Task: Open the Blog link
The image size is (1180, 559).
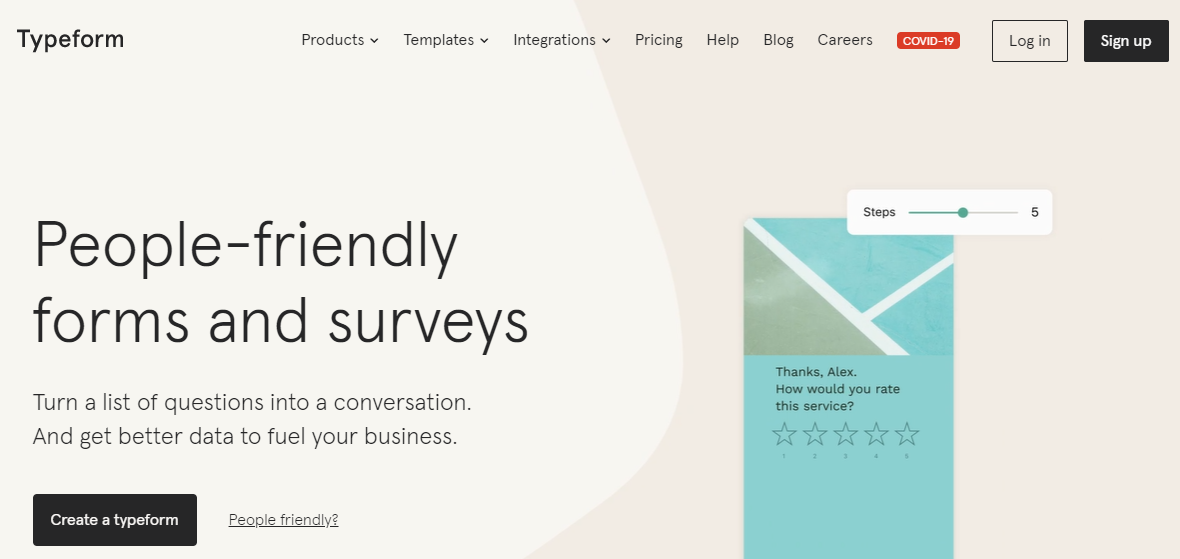Action: click(778, 40)
